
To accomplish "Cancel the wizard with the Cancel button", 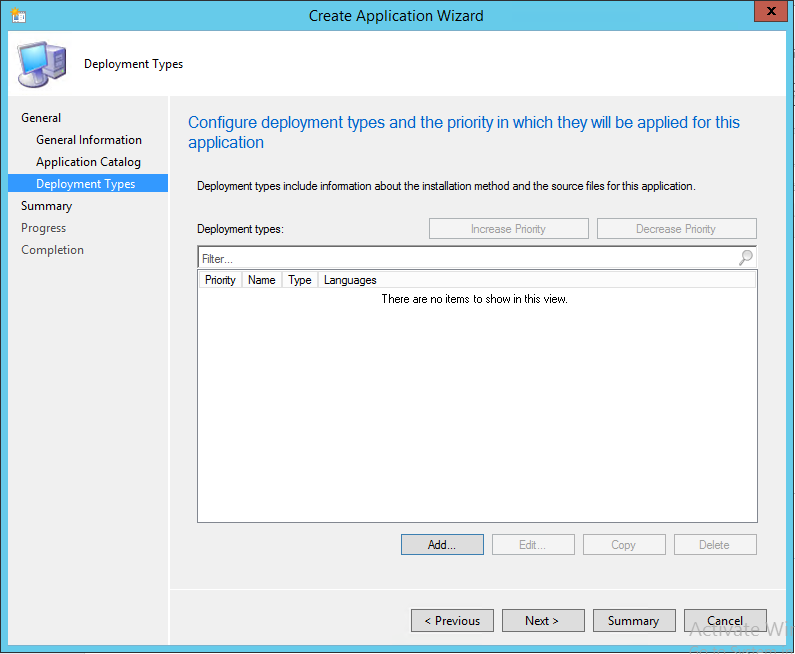I will [725, 621].
